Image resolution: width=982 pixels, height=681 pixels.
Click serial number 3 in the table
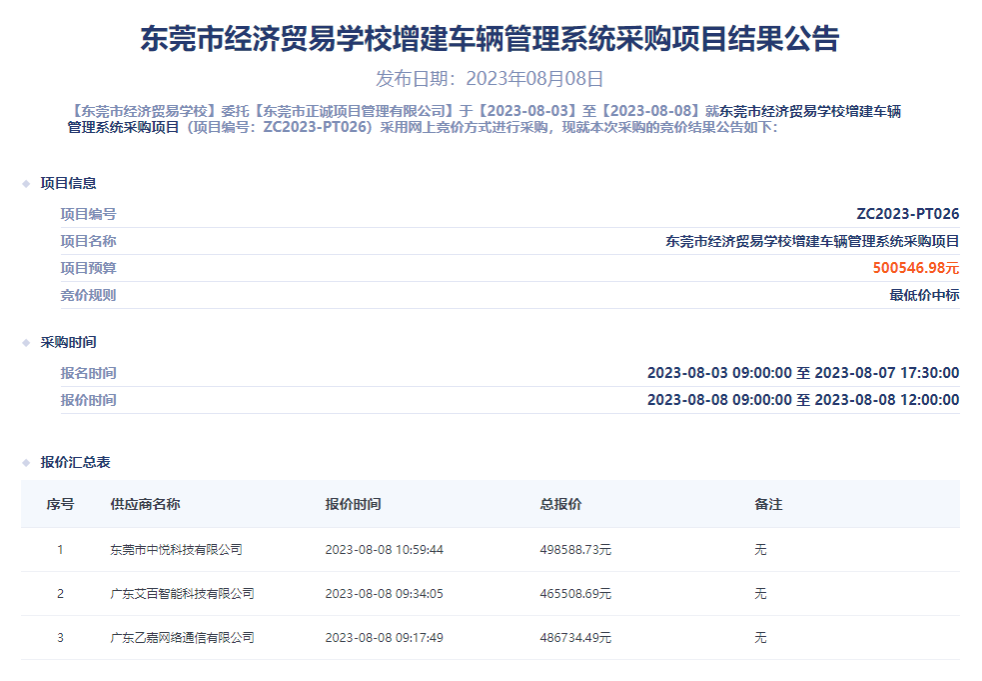pos(60,638)
